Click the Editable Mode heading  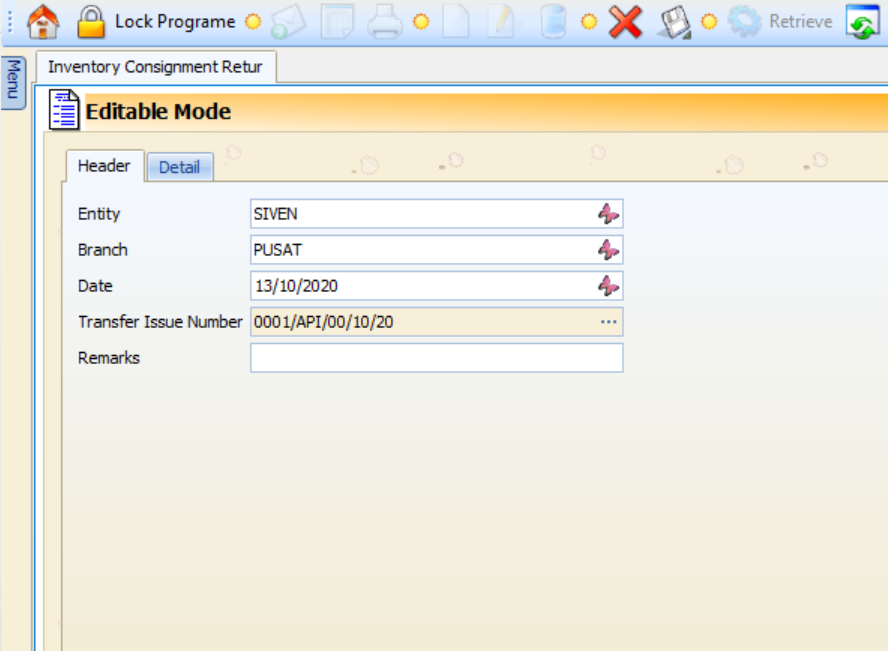pos(158,112)
